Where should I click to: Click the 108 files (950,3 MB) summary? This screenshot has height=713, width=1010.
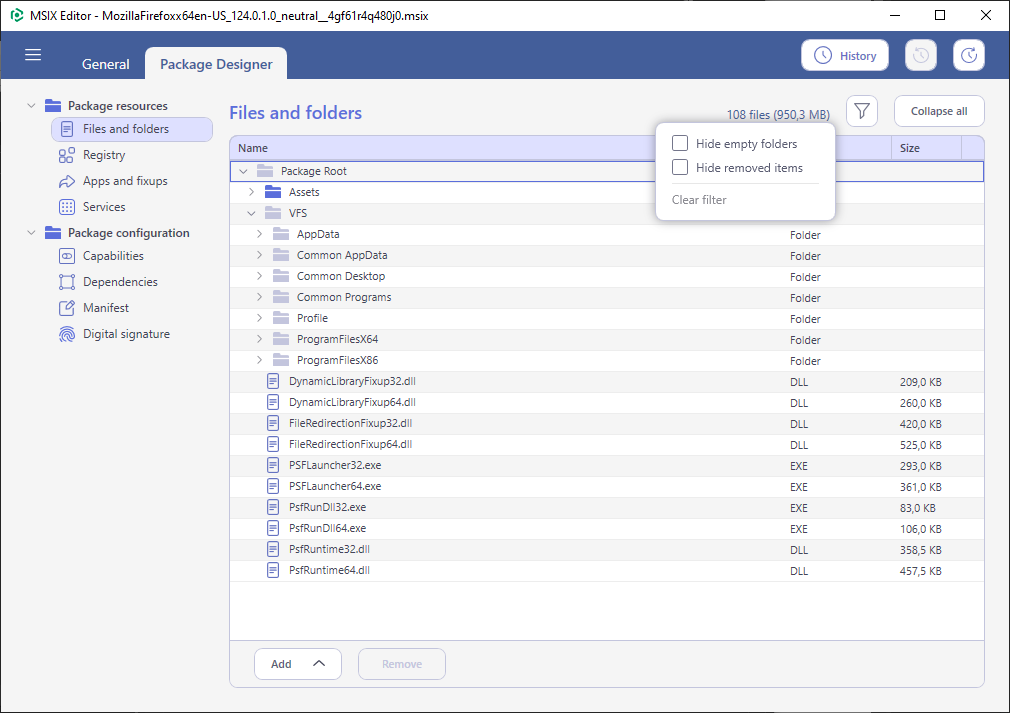778,115
